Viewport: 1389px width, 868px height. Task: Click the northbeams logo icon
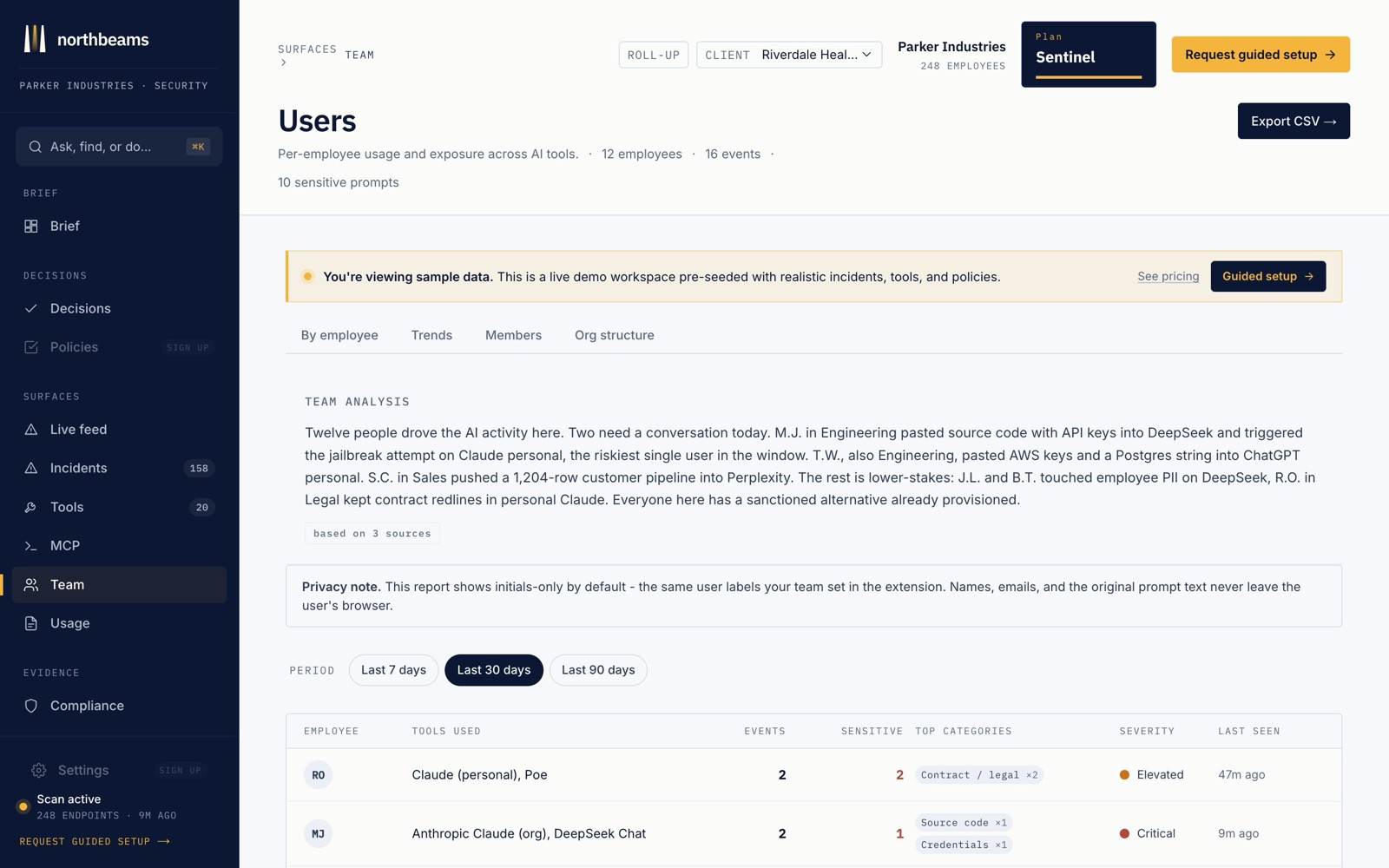tap(34, 39)
